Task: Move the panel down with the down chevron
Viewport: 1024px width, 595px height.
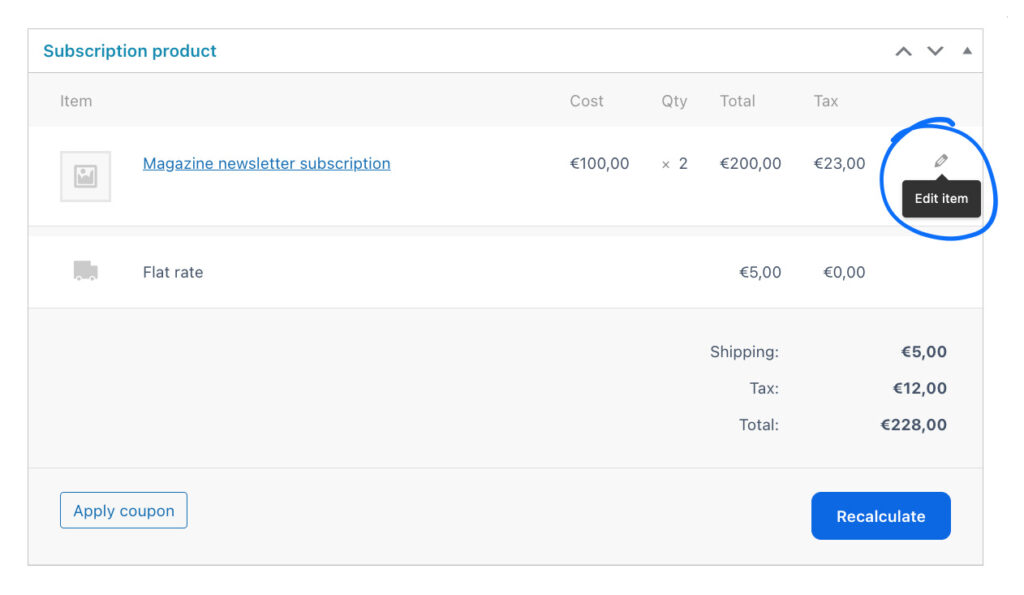Action: click(x=935, y=51)
